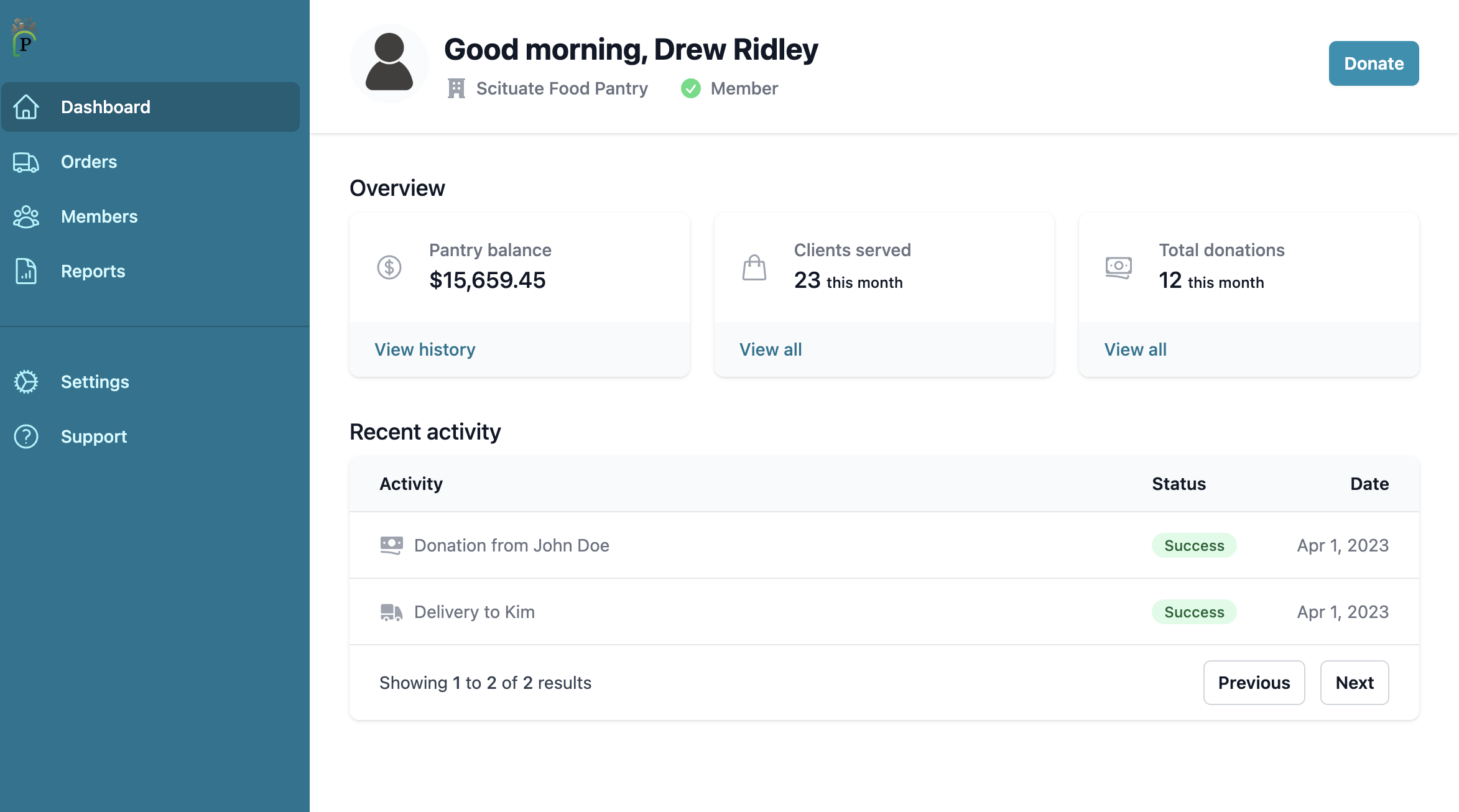This screenshot has height=812, width=1459.
Task: Go to Previous page of results
Action: coord(1254,683)
